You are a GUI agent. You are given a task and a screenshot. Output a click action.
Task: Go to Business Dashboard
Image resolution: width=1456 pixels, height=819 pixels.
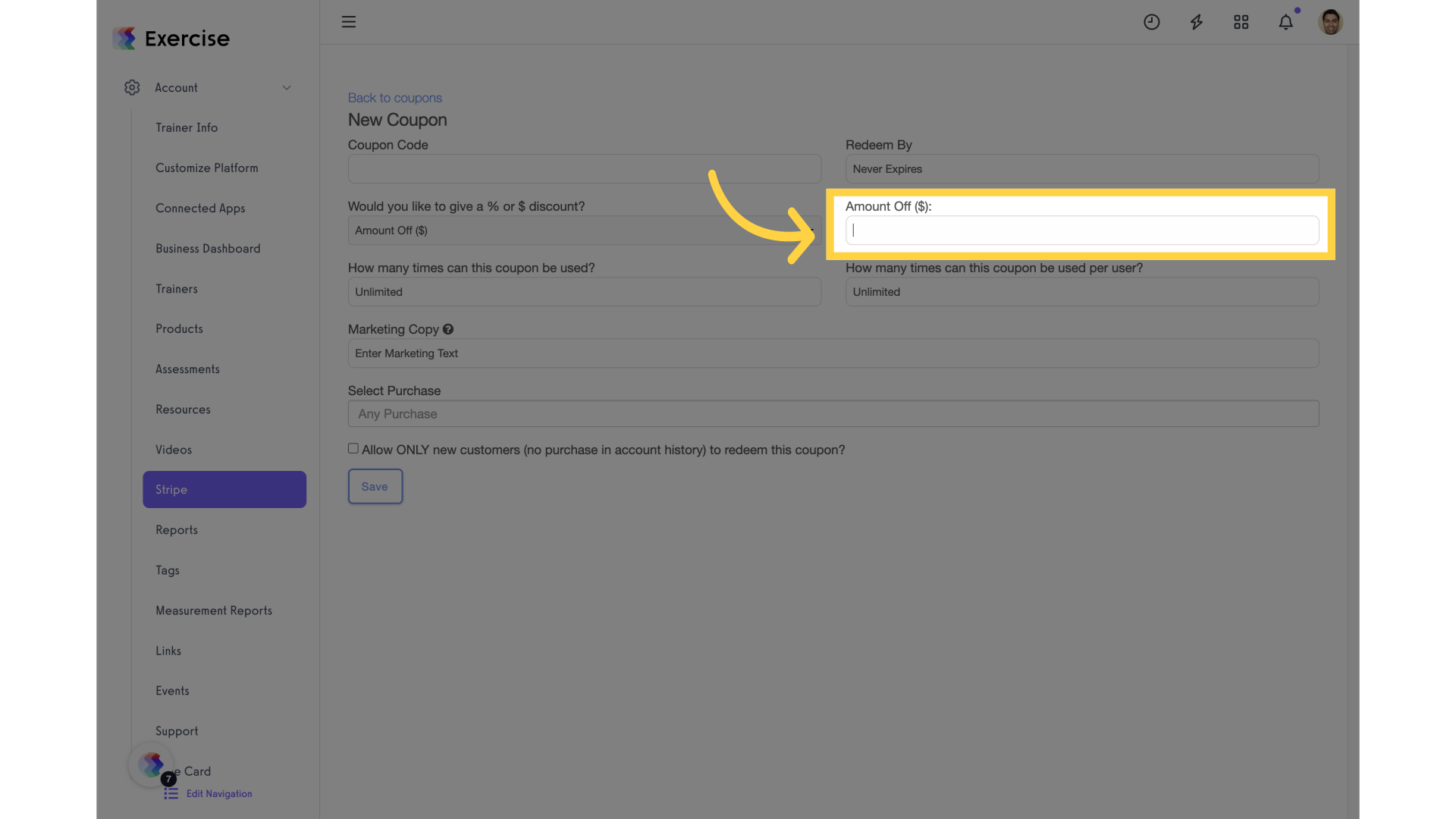point(208,249)
